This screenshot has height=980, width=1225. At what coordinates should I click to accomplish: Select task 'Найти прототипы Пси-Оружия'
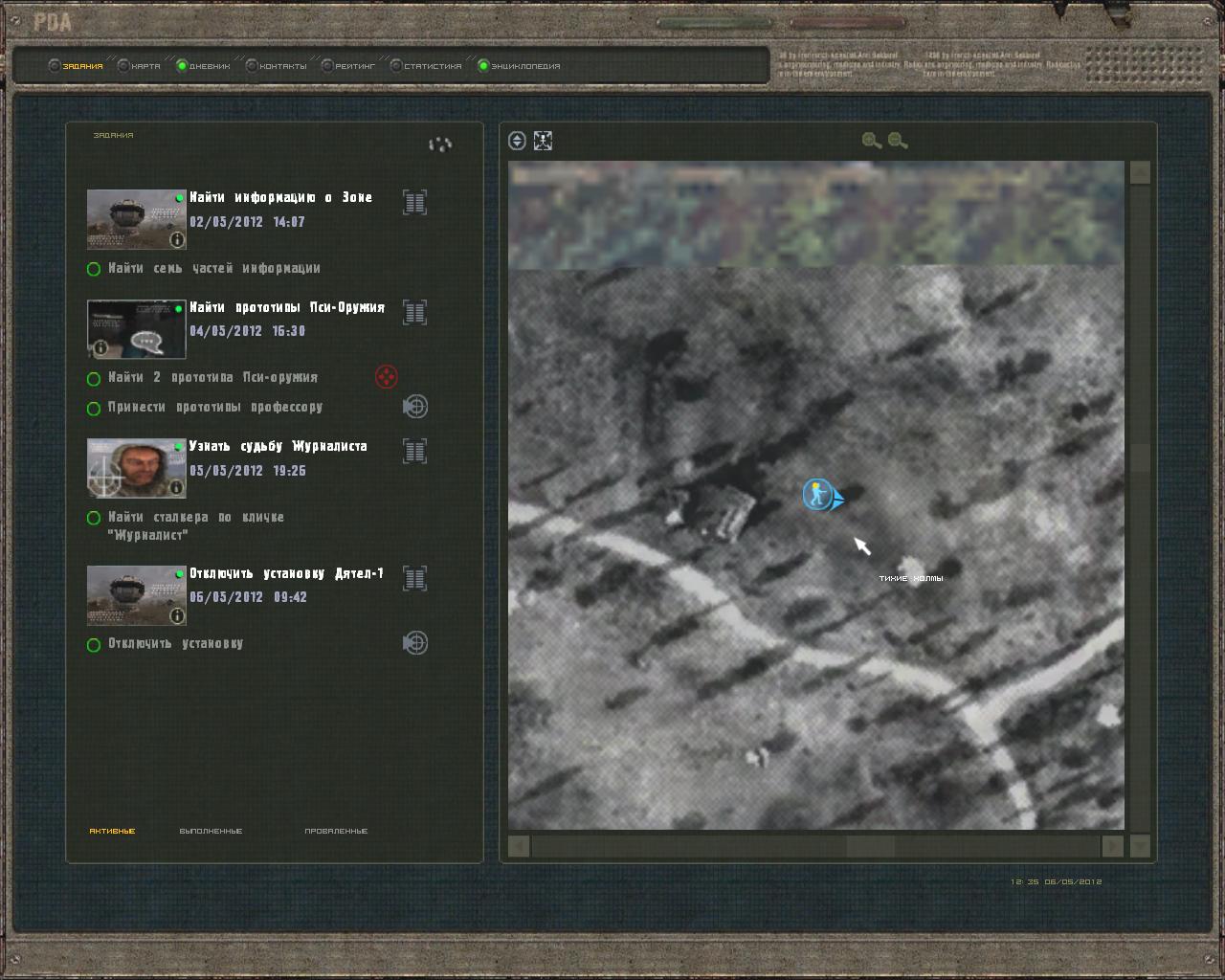pyautogui.click(x=287, y=307)
